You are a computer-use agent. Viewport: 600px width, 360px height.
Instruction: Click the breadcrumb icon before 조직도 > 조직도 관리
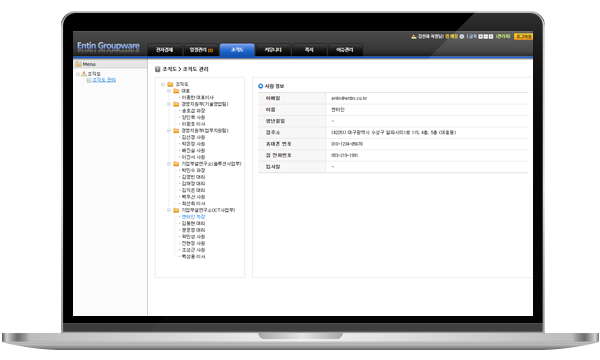tap(157, 69)
